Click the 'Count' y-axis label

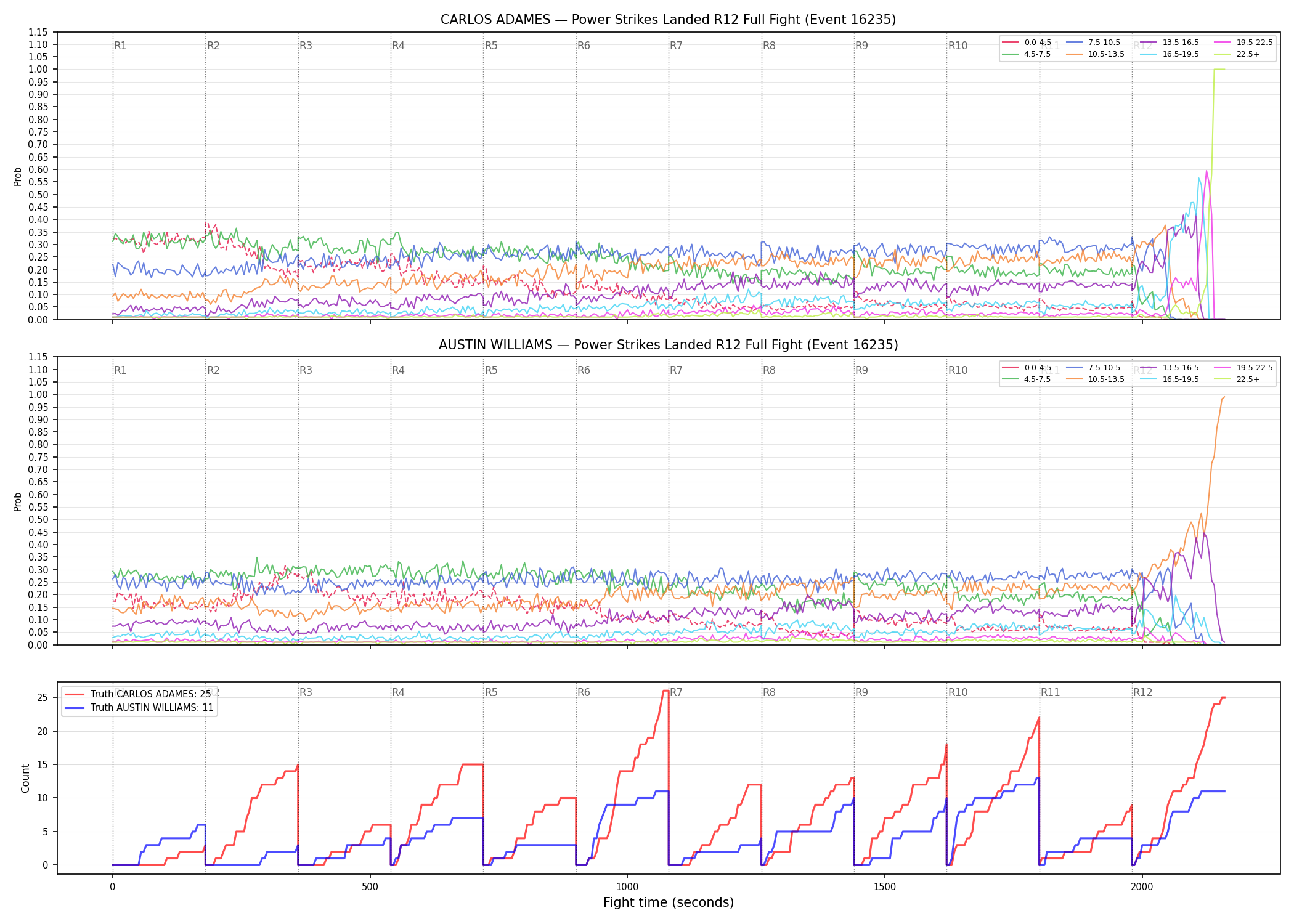coord(25,778)
